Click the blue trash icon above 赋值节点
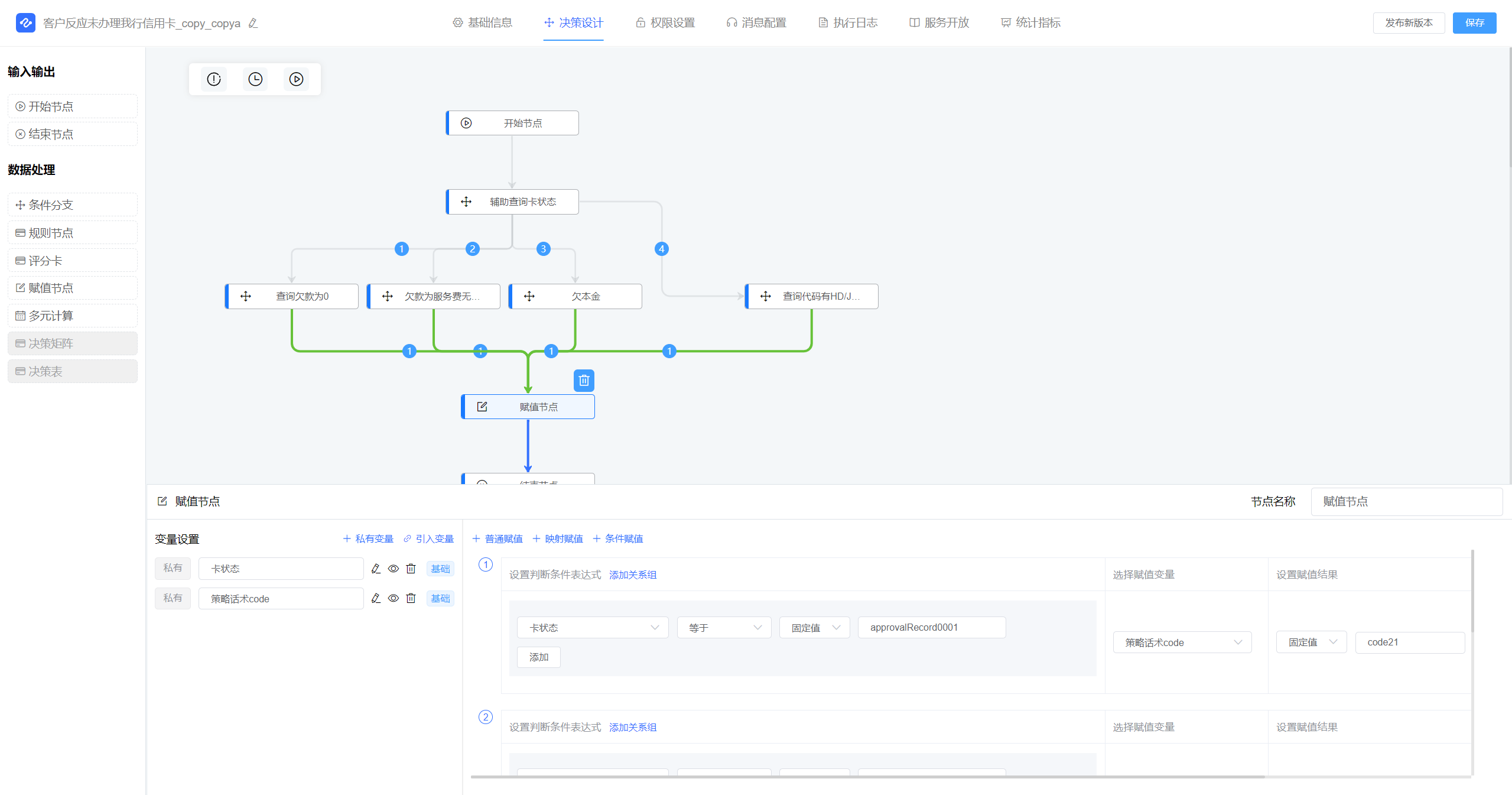The height and width of the screenshot is (795, 1512). pyautogui.click(x=584, y=381)
